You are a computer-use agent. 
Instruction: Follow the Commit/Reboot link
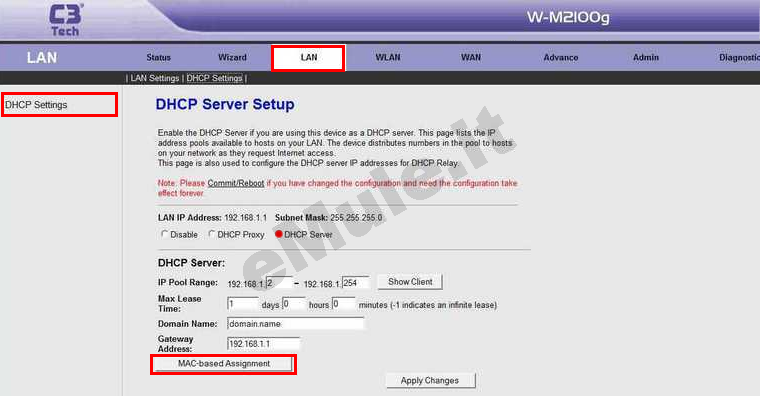click(236, 183)
